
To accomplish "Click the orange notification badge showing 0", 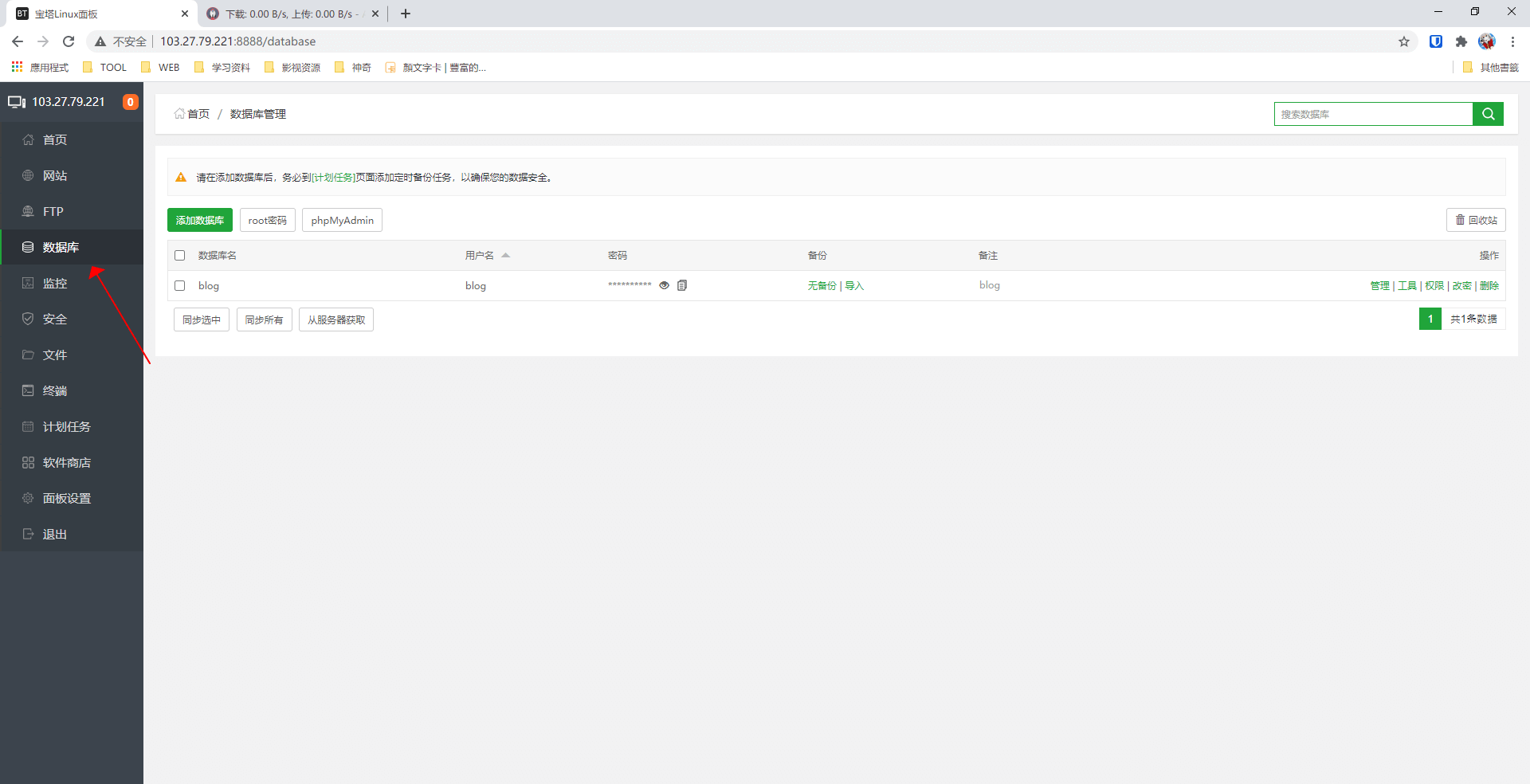I will click(x=131, y=102).
